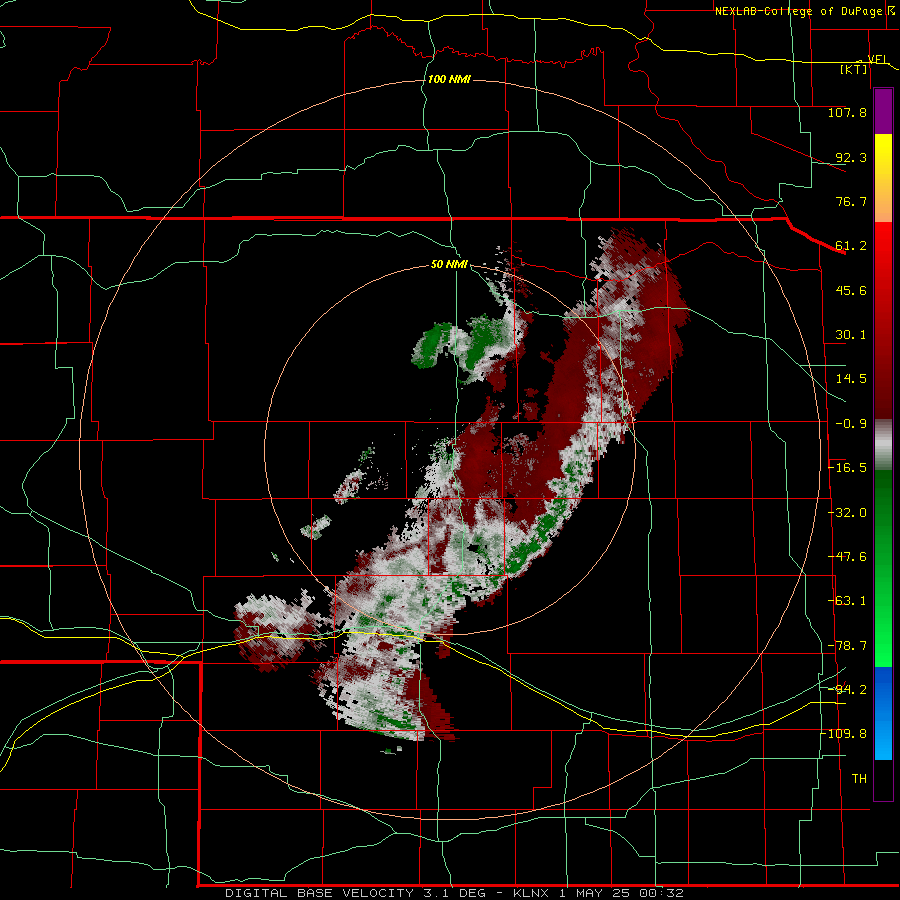Click the VEL legend title
This screenshot has width=900, height=900.
click(x=878, y=59)
